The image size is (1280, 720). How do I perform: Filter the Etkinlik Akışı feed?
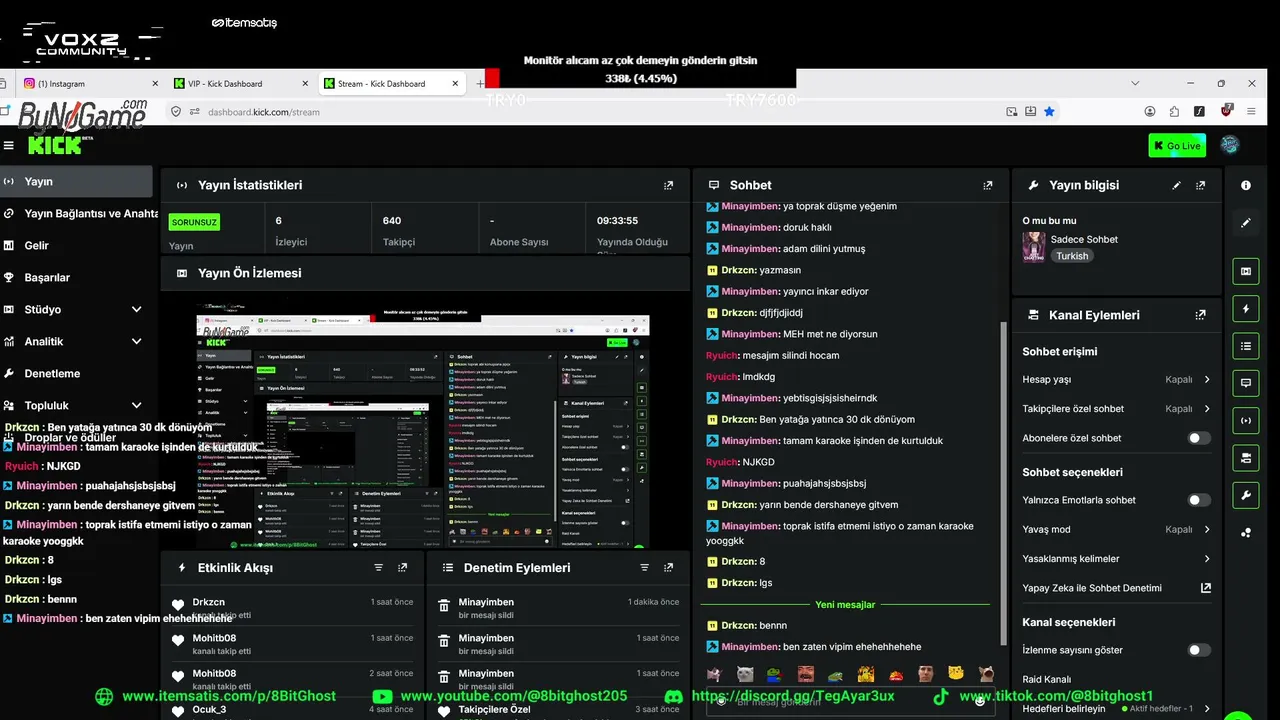point(379,568)
